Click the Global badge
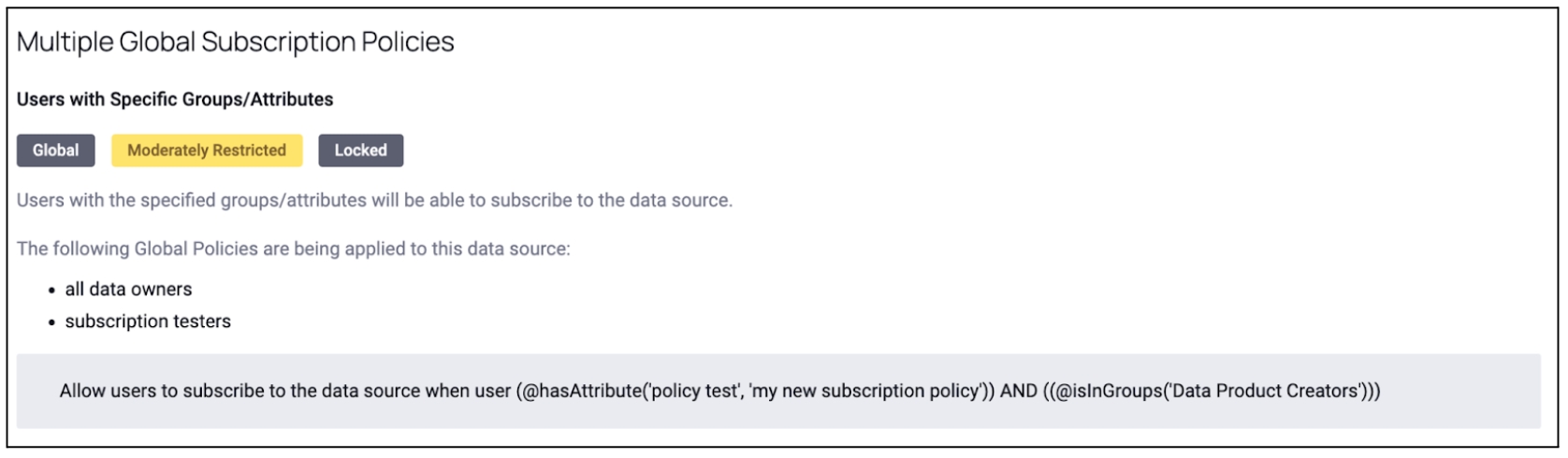 coord(55,150)
